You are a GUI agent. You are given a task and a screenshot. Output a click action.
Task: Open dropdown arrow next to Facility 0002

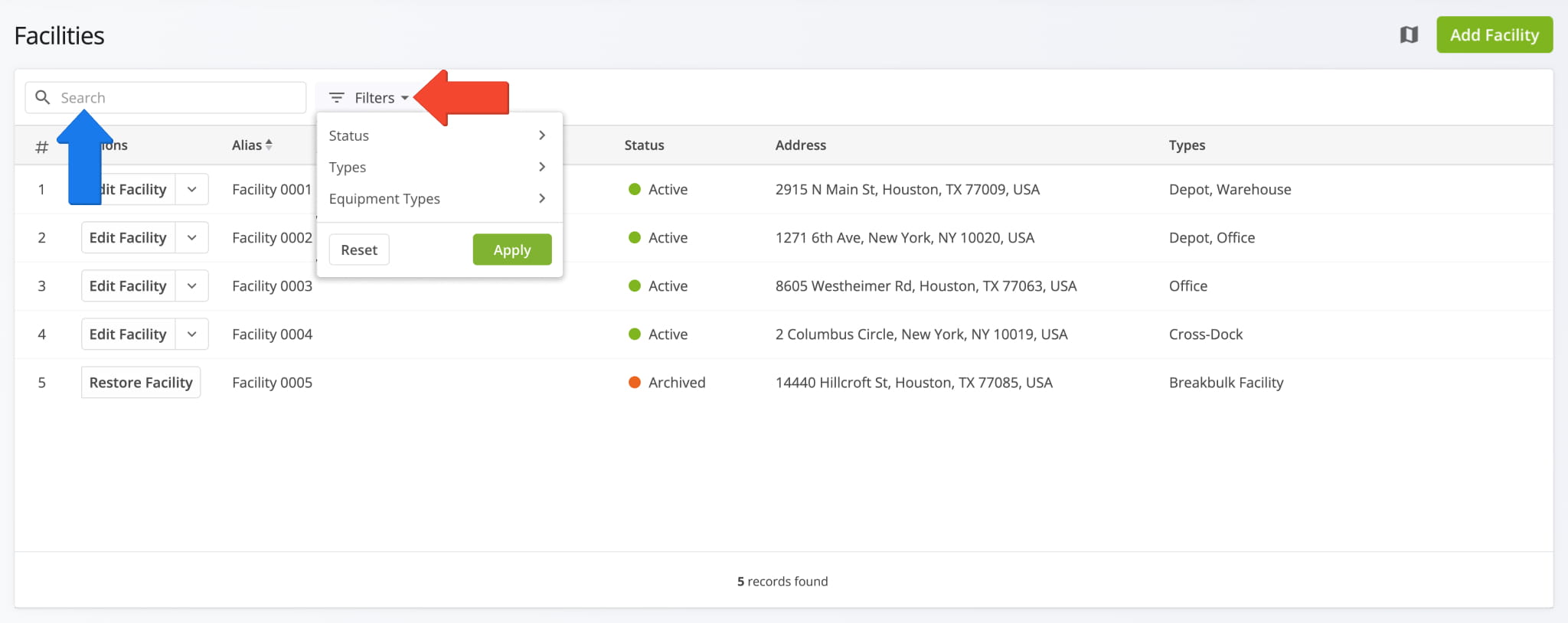click(192, 237)
